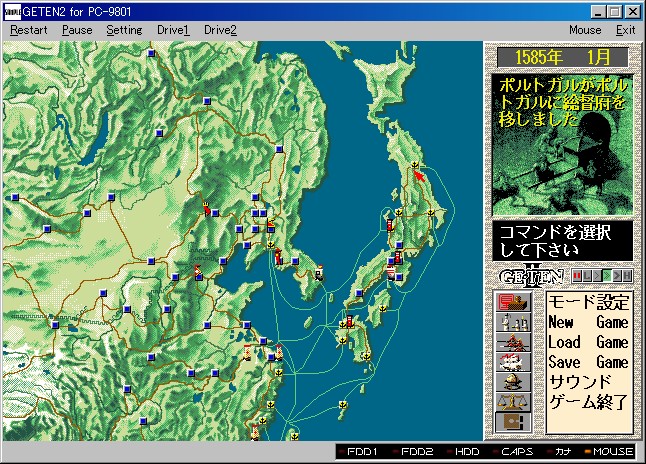Image resolution: width=646 pixels, height=464 pixels.
Task: Click the GETEN II logo
Action: tap(531, 276)
